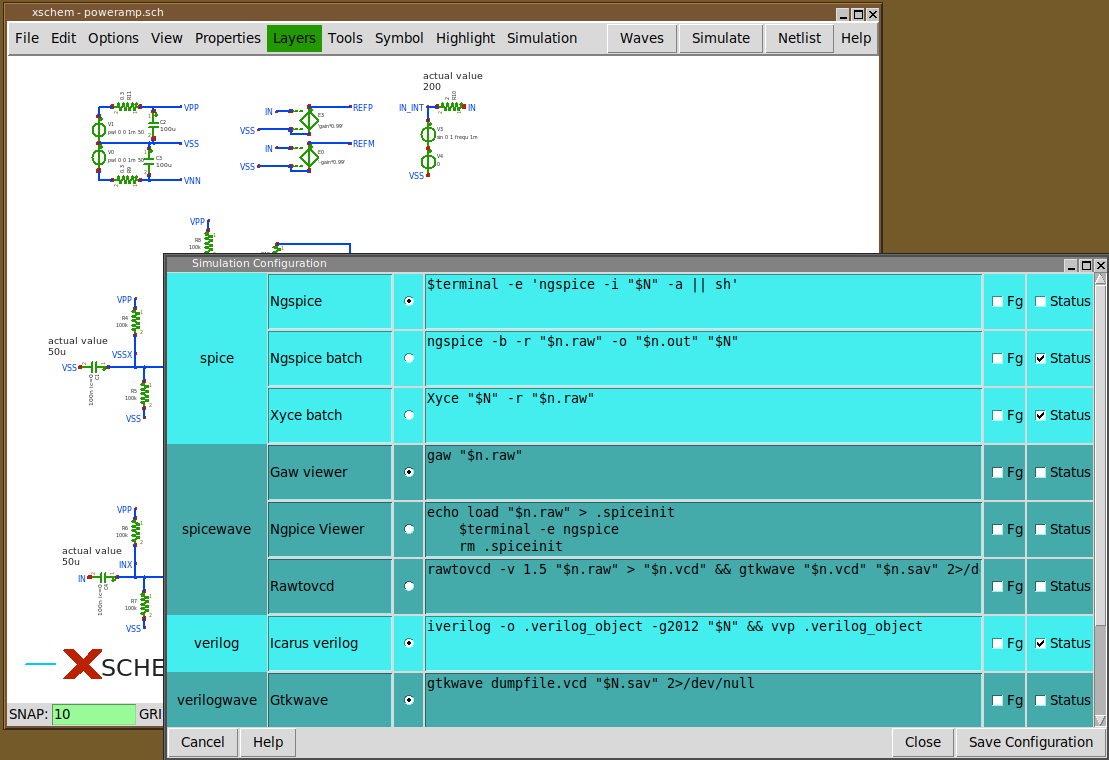Click the SNAP value input field

pyautogui.click(x=93, y=714)
